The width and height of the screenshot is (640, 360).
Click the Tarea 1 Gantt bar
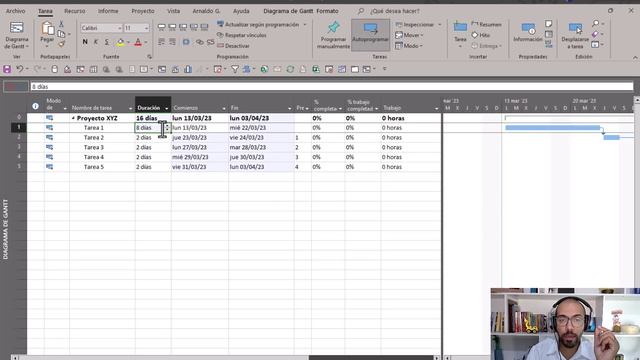[x=553, y=128]
